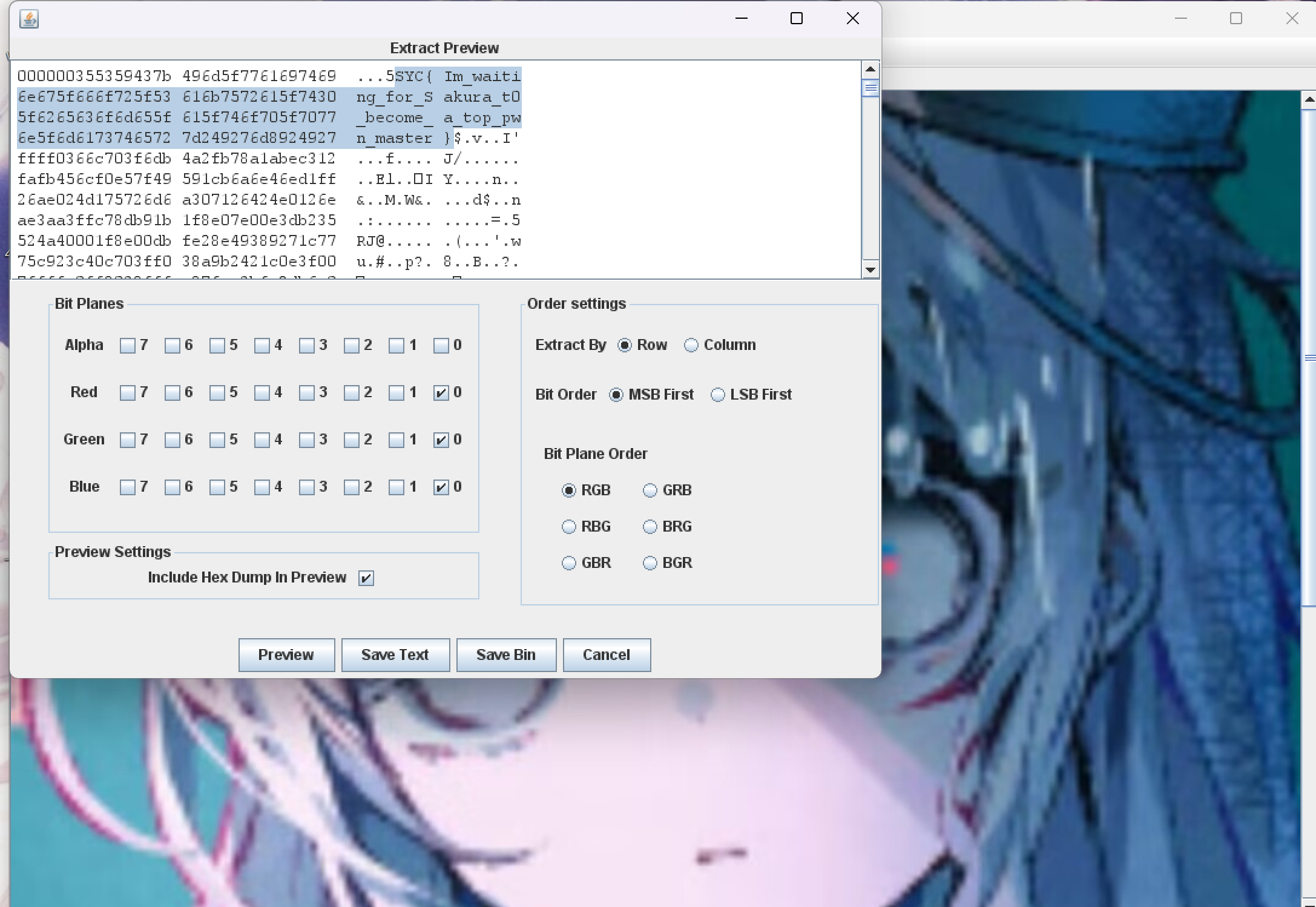This screenshot has width=1316, height=907.
Task: Click hex row starting with 000000355359437b
Action: coord(269,76)
